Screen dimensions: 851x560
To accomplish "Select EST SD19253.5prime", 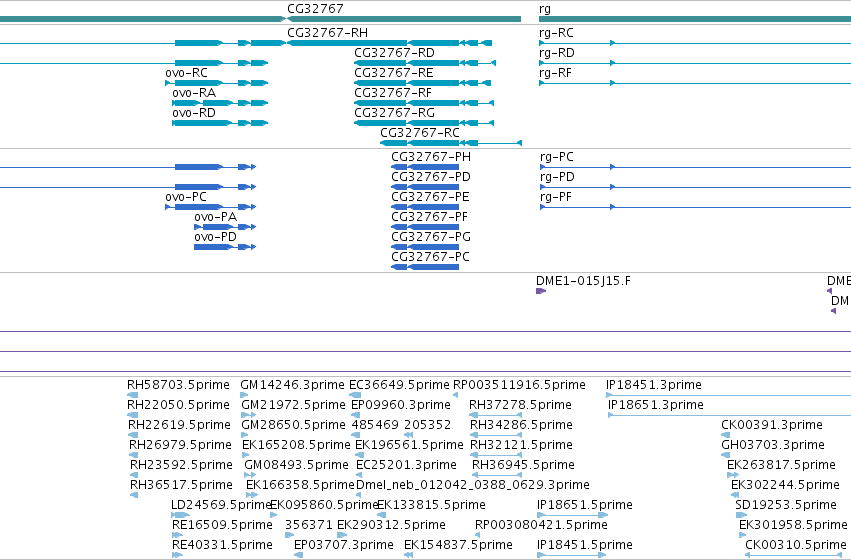I will click(786, 505).
